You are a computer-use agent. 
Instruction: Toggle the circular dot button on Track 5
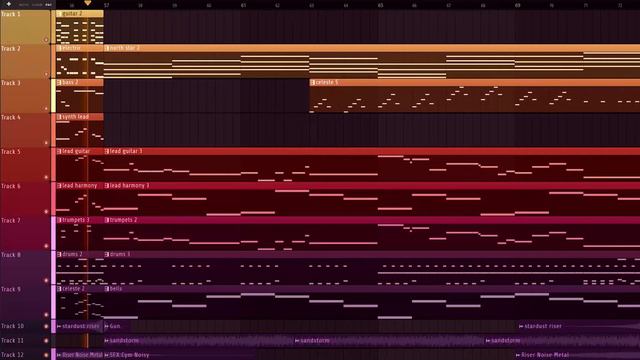tap(46, 177)
